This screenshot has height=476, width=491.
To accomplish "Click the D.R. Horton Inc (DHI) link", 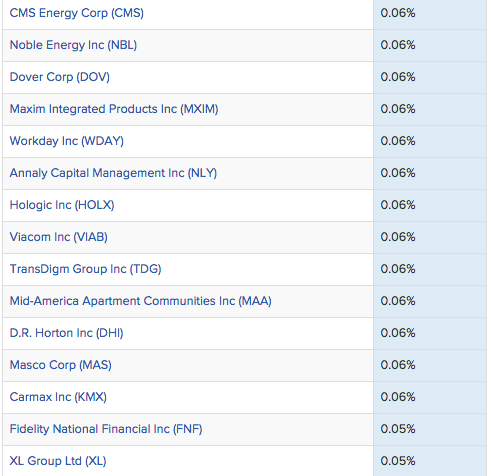I will (67, 333).
